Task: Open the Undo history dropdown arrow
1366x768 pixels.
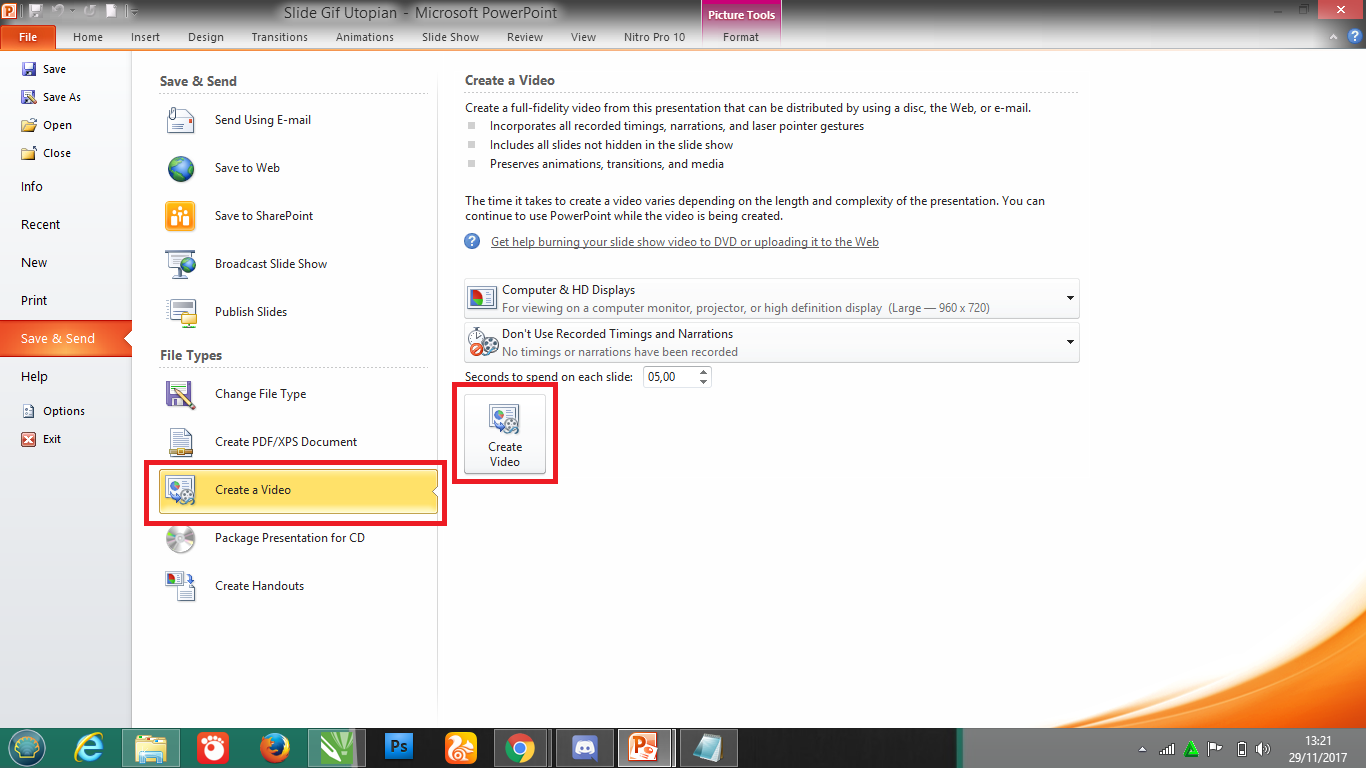Action: pos(72,13)
